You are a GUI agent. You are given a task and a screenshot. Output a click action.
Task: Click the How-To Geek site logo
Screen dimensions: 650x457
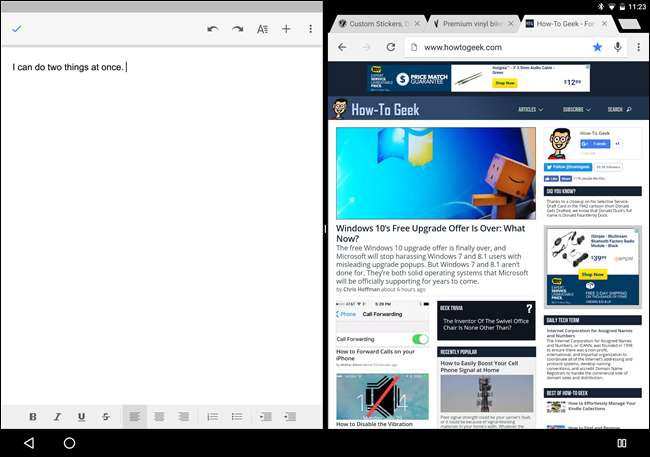tap(376, 109)
